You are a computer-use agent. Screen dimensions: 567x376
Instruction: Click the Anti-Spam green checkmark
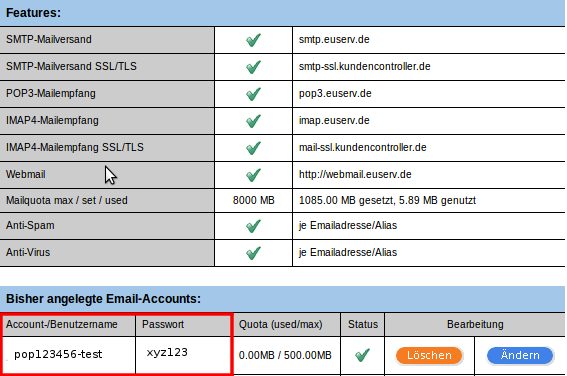click(x=253, y=226)
